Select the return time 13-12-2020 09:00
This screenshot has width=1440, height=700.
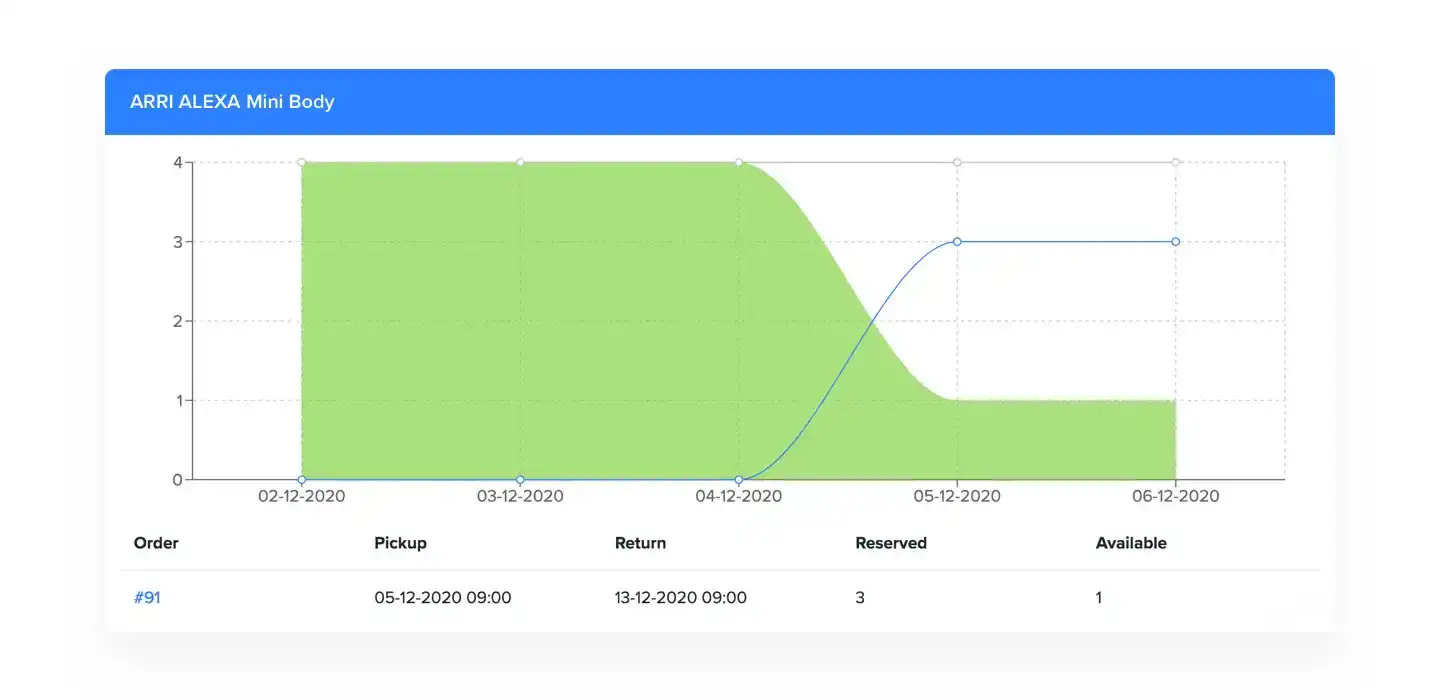point(679,597)
